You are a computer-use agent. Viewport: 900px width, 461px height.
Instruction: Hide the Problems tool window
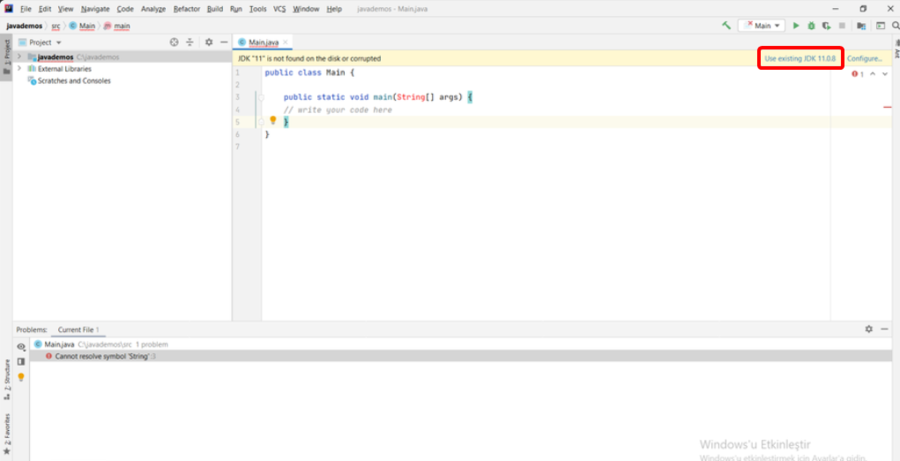884,329
